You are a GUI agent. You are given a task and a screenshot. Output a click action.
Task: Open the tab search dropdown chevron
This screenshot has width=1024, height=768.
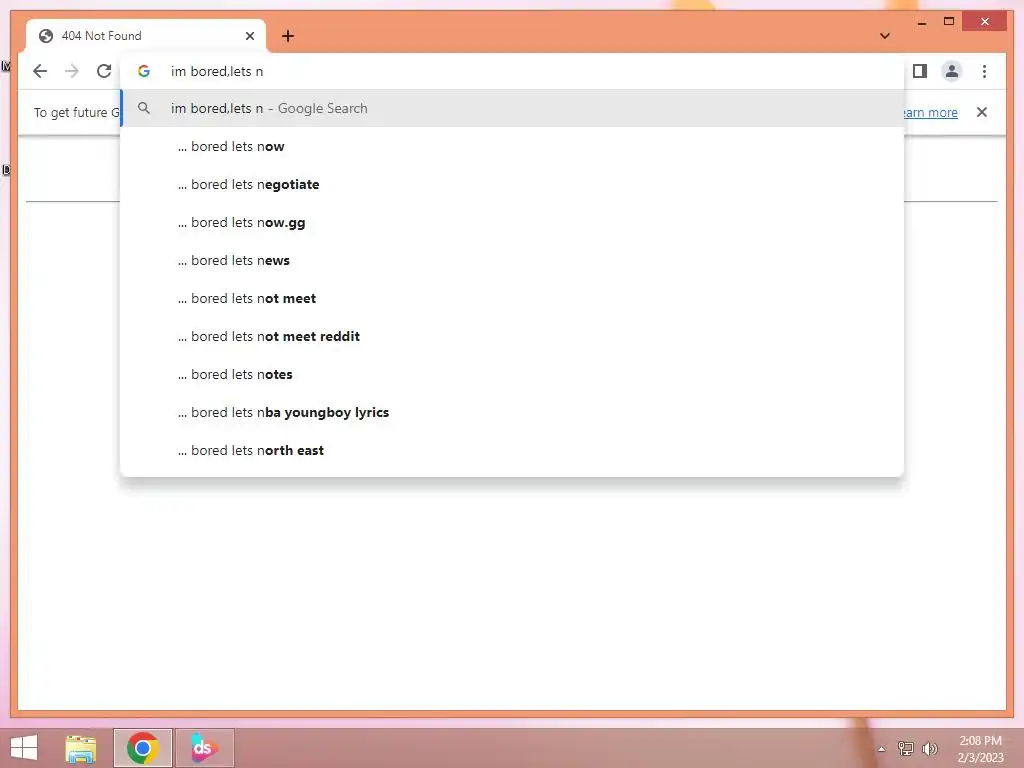(885, 36)
